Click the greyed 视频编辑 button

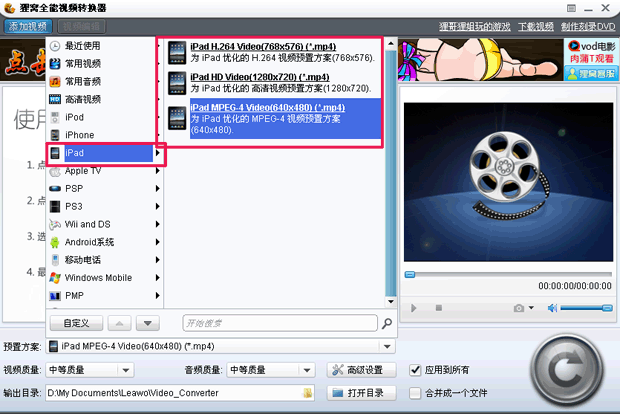coord(81,27)
